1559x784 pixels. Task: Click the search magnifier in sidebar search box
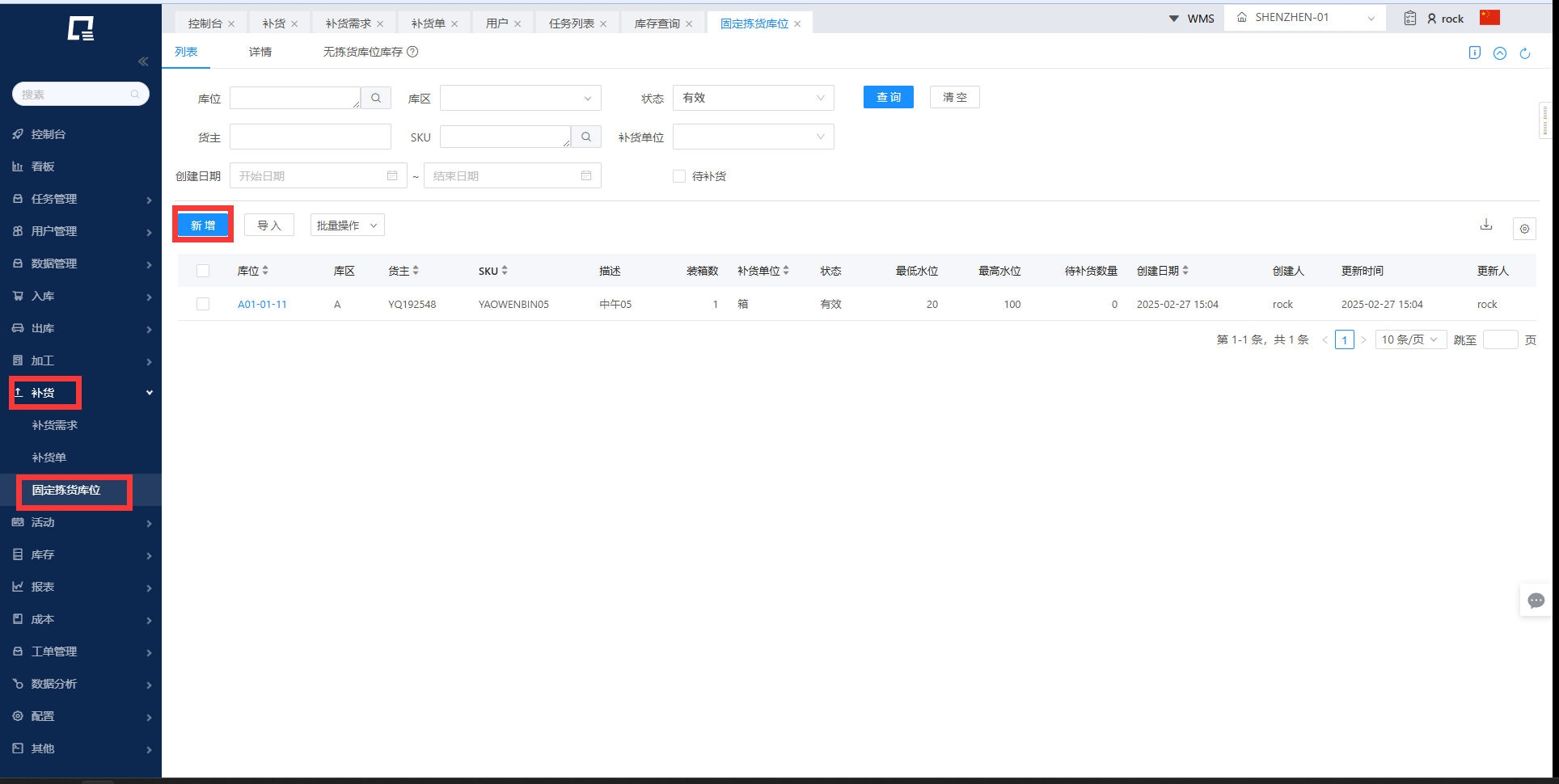click(x=135, y=95)
